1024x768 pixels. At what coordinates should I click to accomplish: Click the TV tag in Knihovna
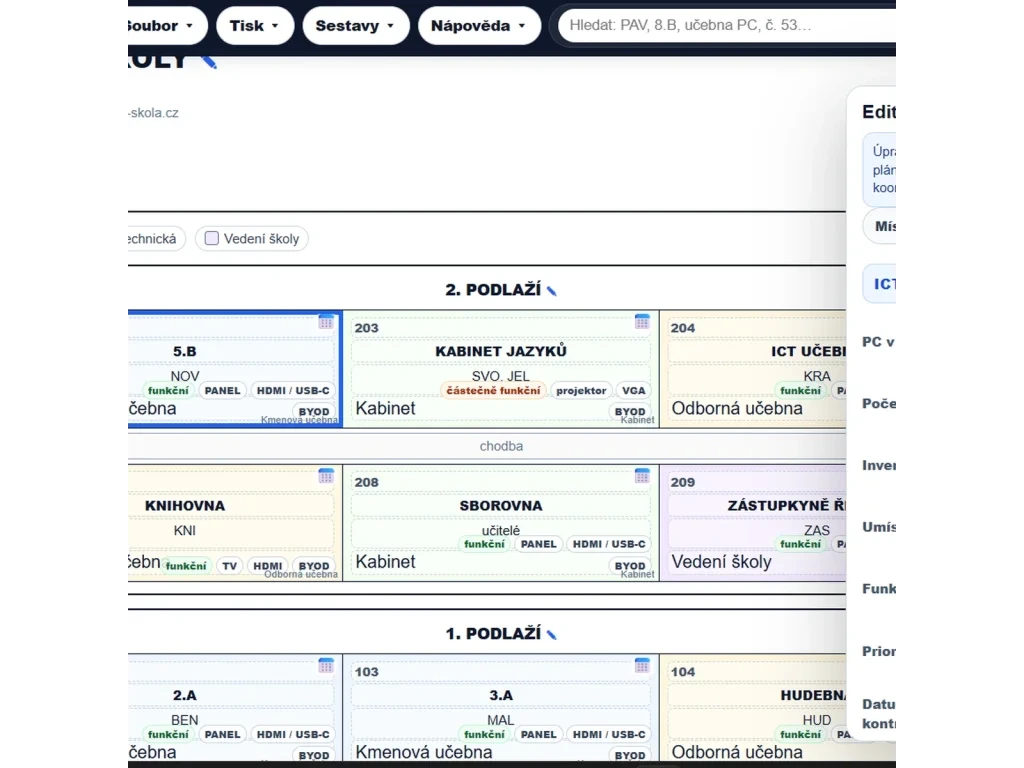[x=229, y=566]
